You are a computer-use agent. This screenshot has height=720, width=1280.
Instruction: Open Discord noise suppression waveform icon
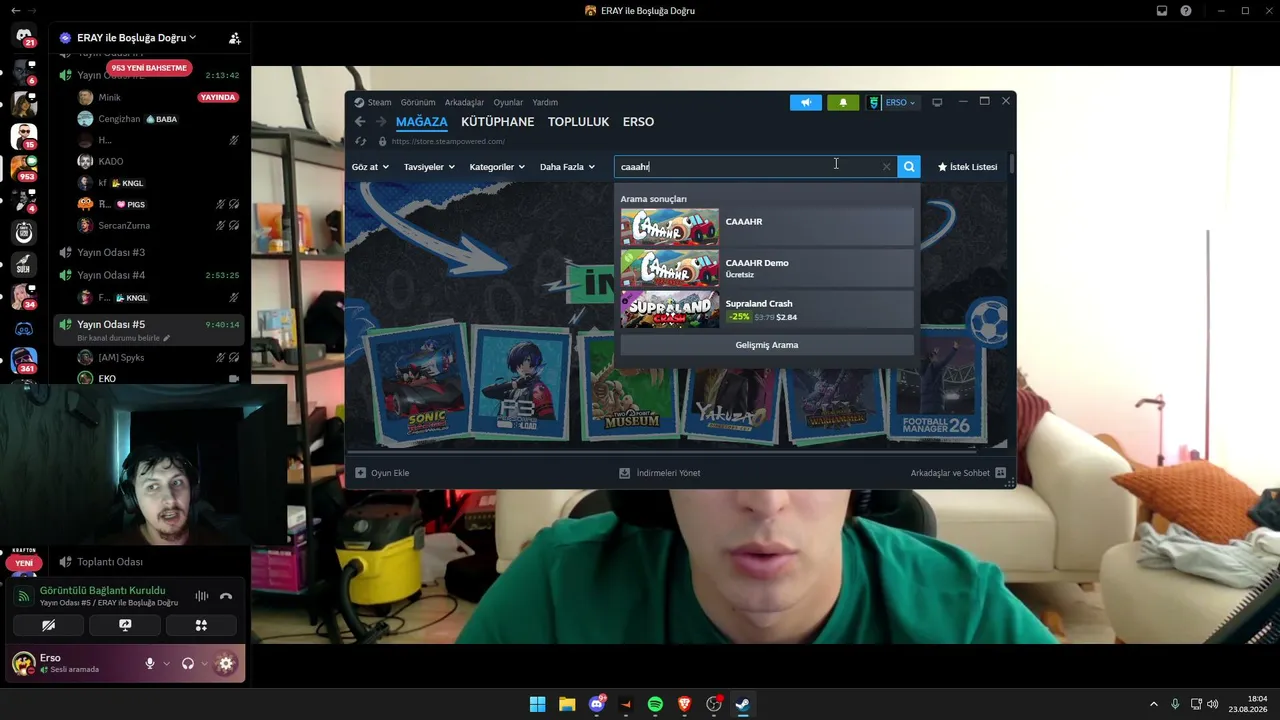click(x=202, y=596)
